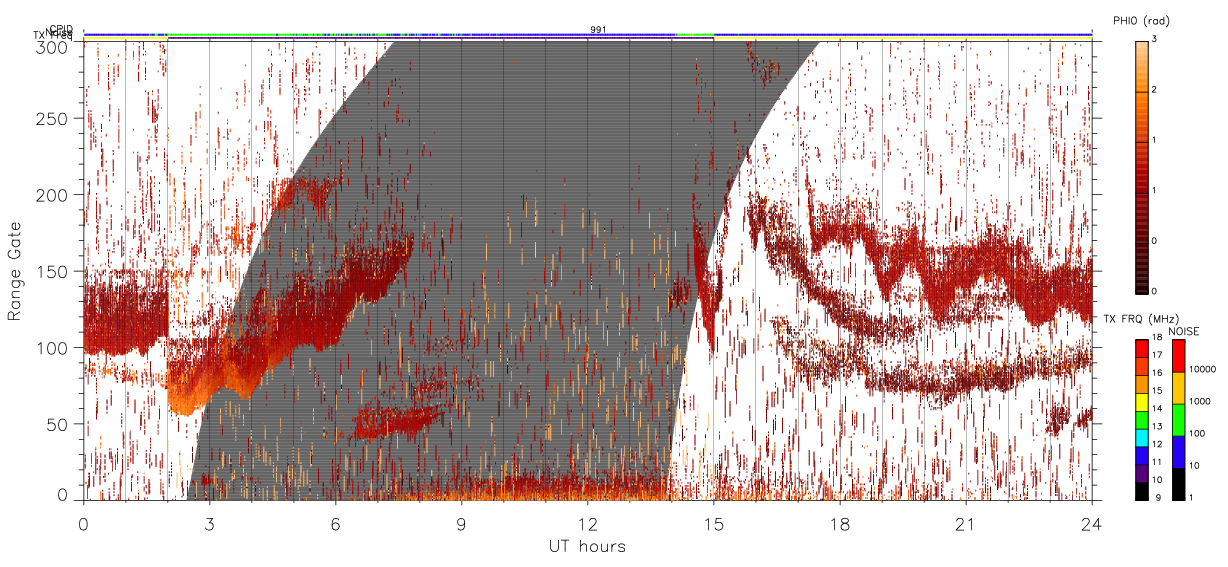Click the purple 10–11 MHz TX FRQ swatch
1228x567 pixels.
(x=1141, y=473)
